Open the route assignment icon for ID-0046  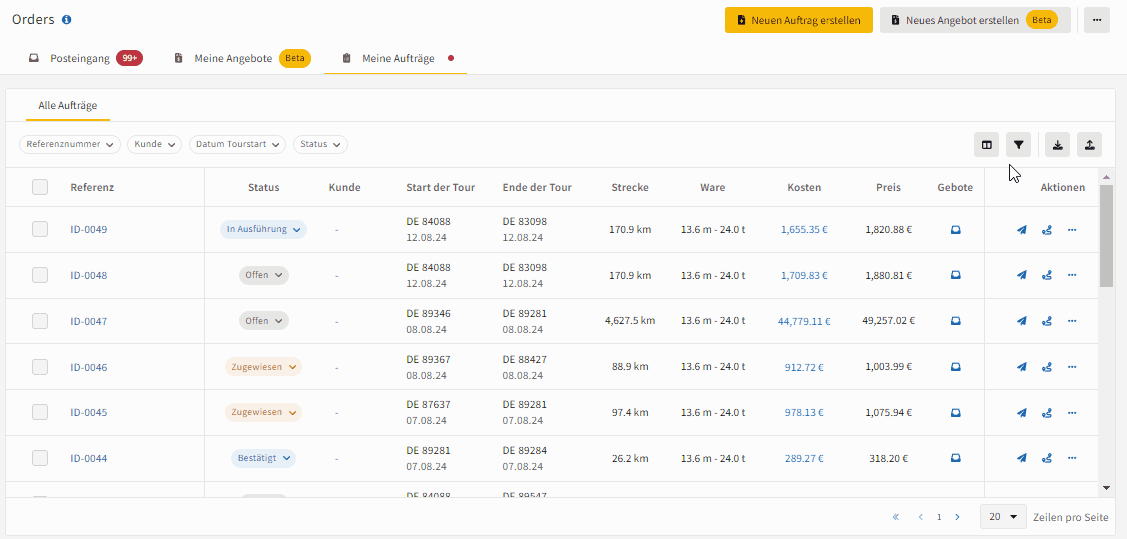coord(1047,367)
